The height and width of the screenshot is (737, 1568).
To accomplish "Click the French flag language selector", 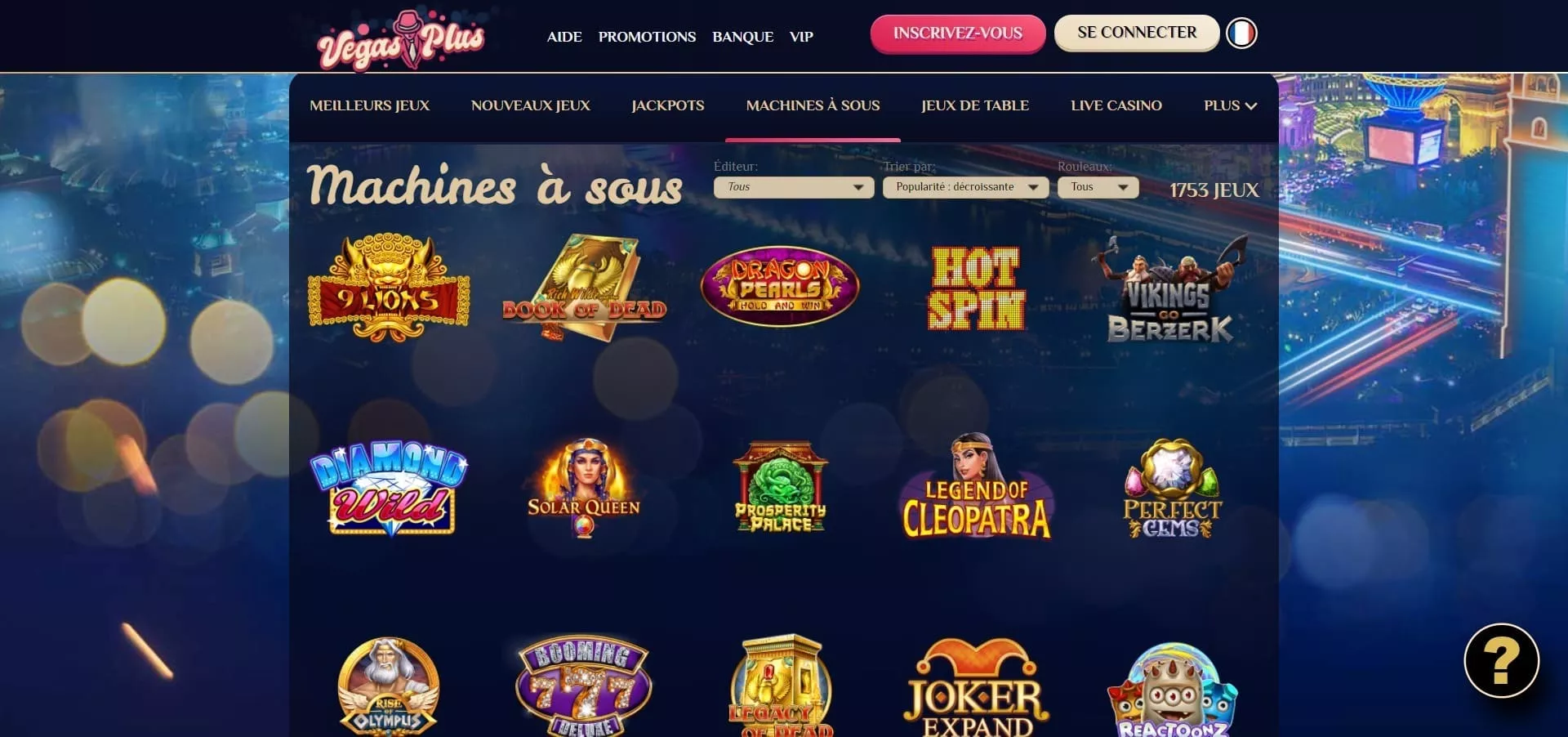I will [x=1241, y=33].
